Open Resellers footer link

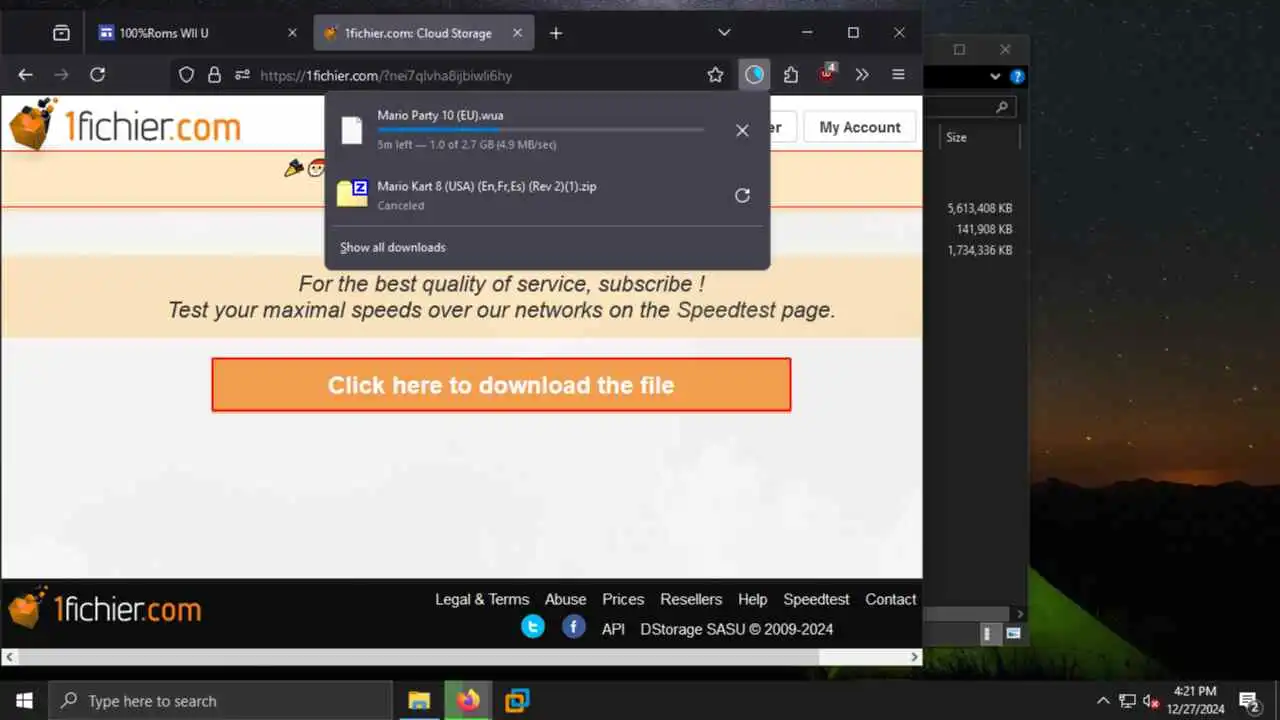pos(691,599)
